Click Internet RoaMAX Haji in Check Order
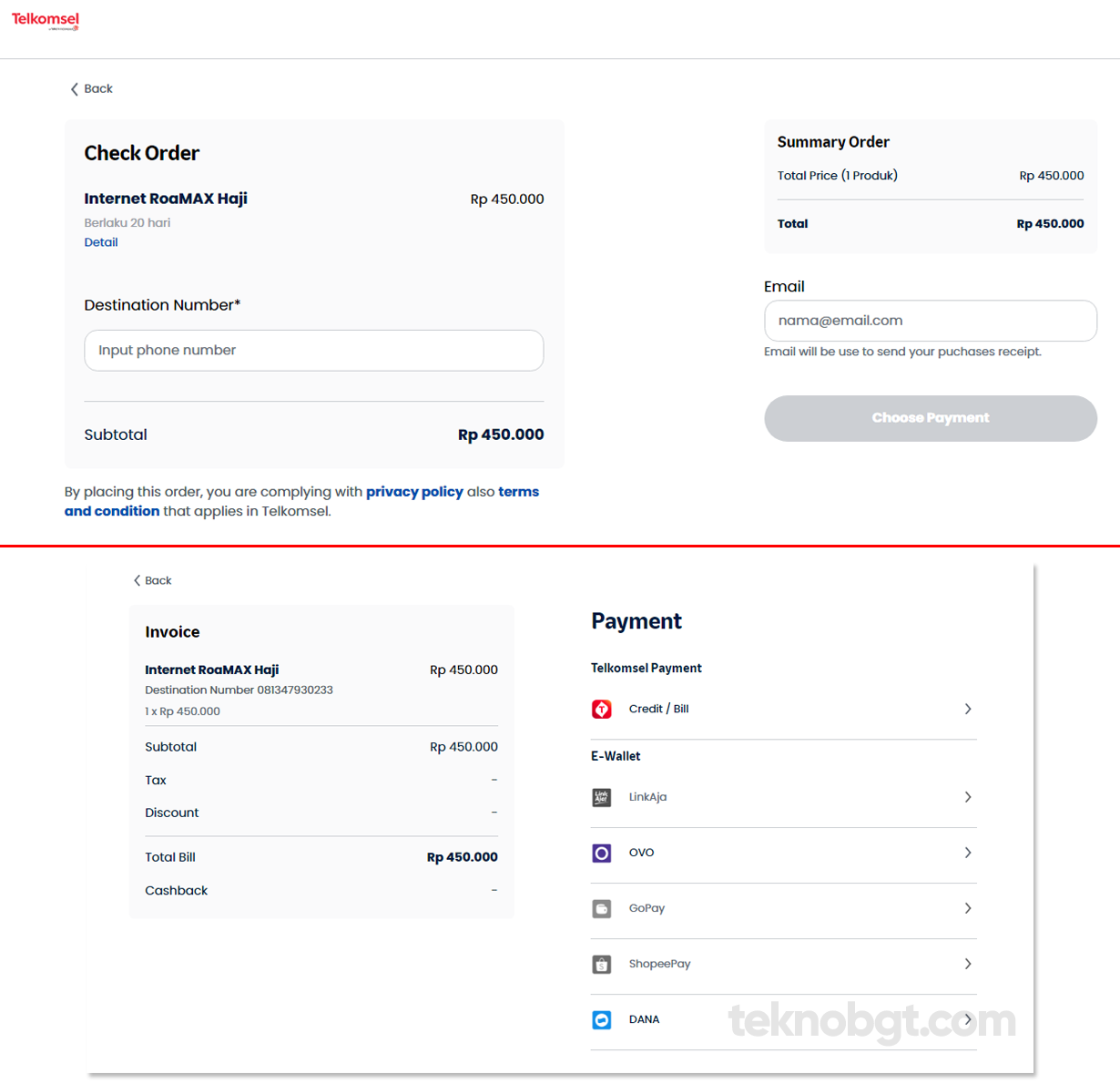The image size is (1120, 1084). pos(166,199)
